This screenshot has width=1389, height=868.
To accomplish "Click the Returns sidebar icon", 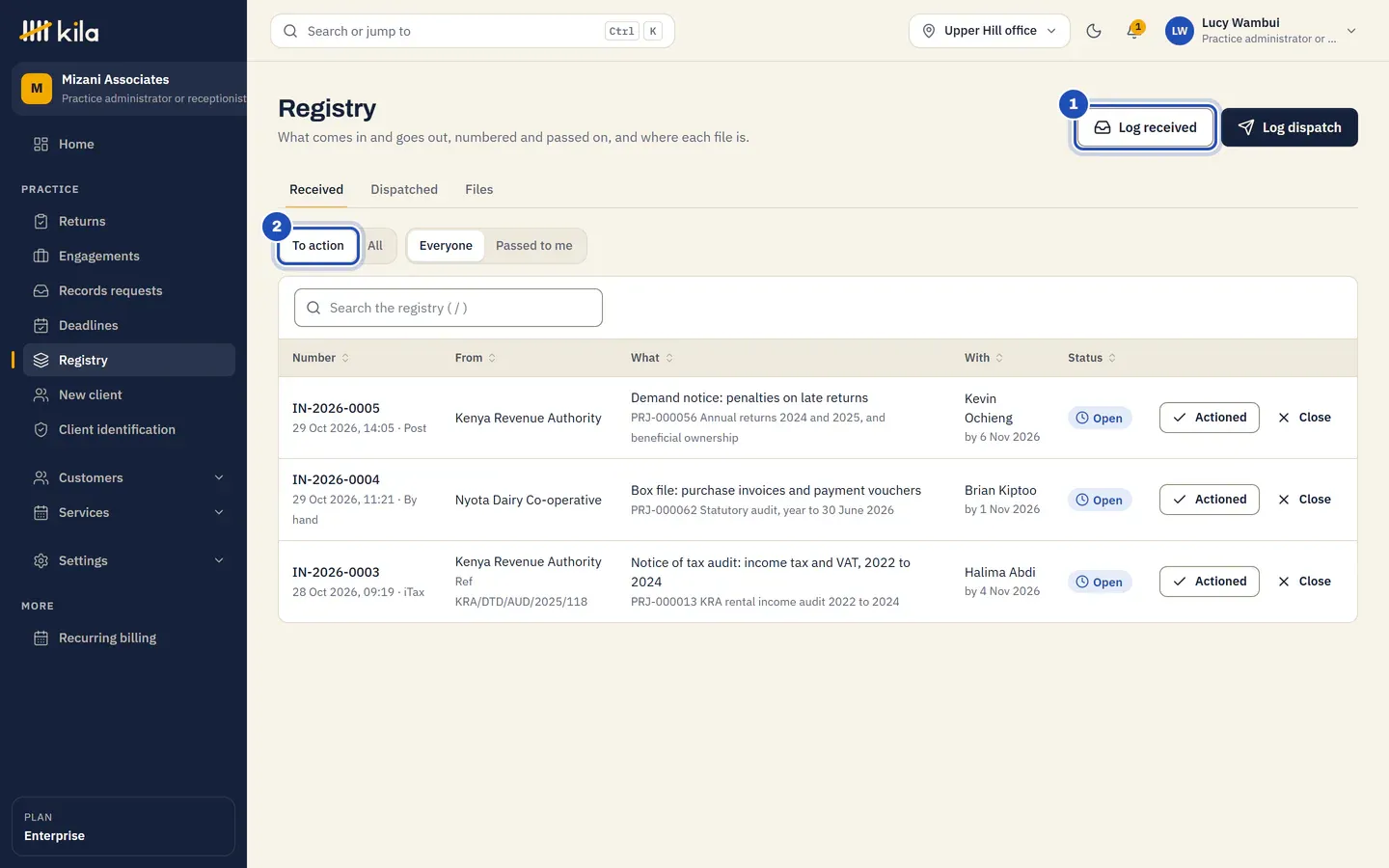I will pyautogui.click(x=41, y=221).
